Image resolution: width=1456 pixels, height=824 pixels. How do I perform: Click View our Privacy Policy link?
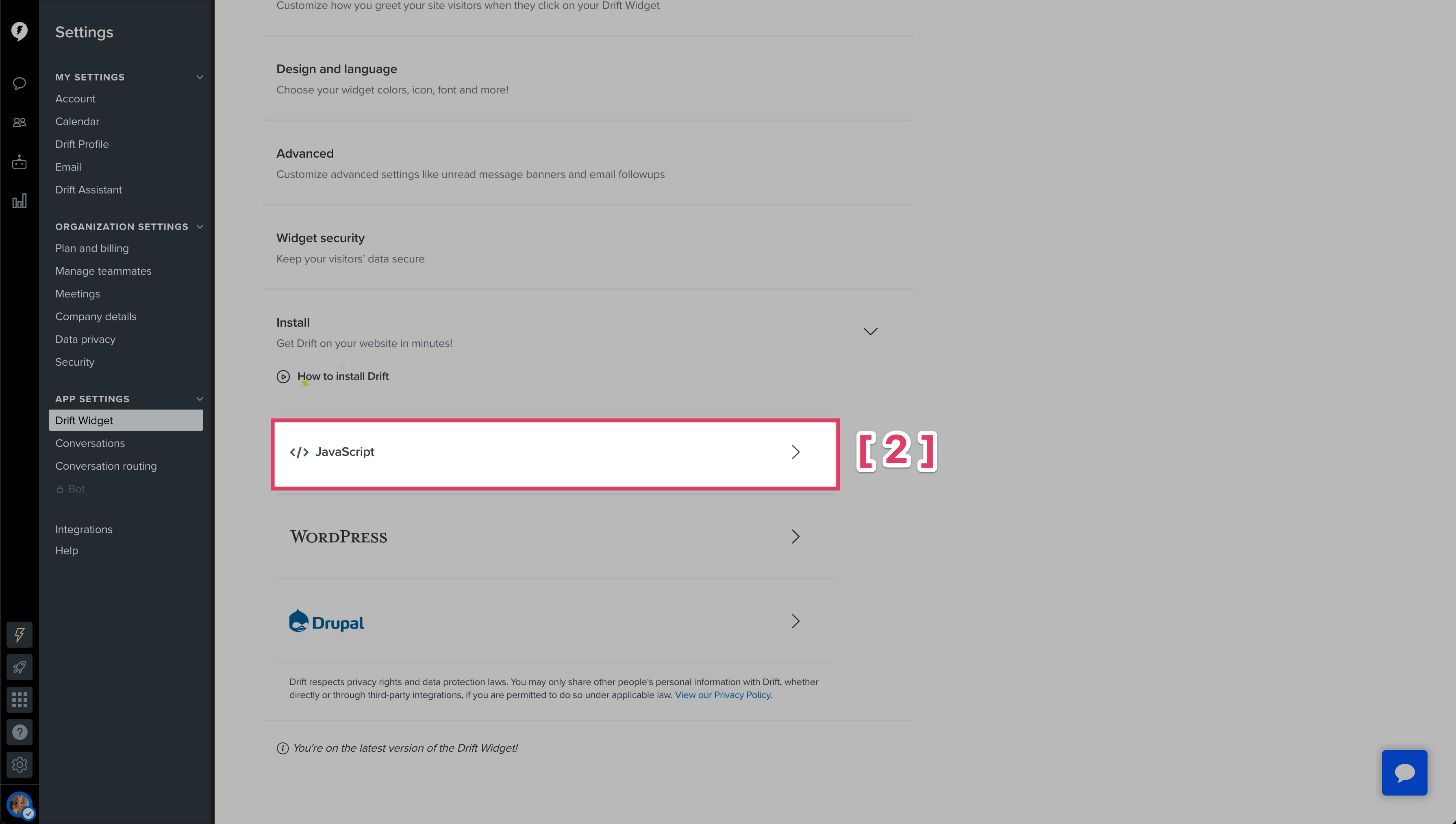722,695
